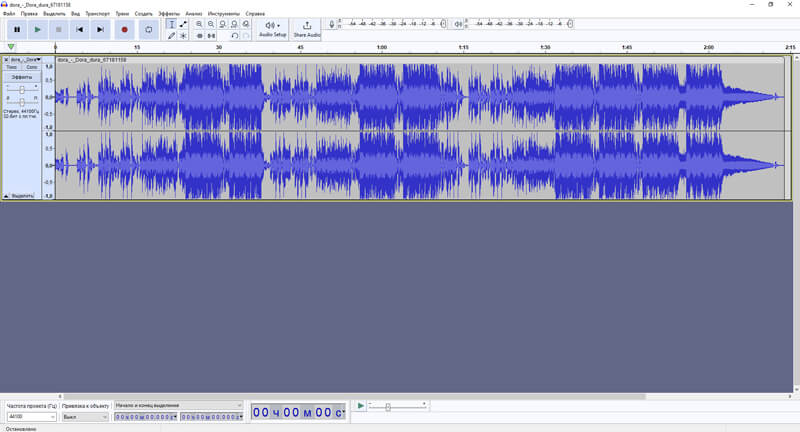Adjust the playback speed slider

pyautogui.click(x=388, y=406)
